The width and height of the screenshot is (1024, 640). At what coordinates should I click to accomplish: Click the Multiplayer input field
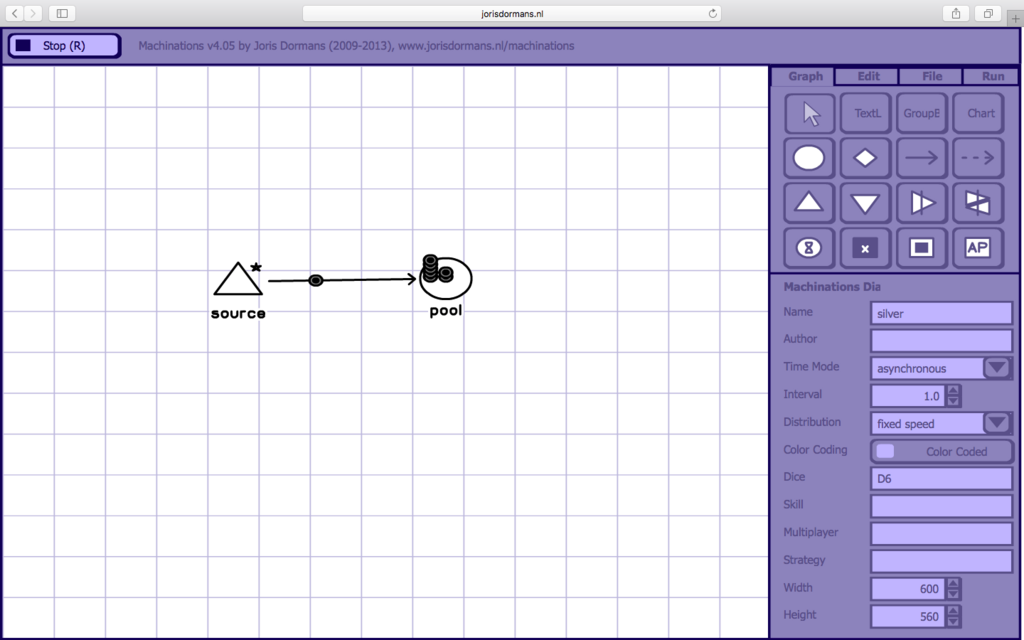942,534
